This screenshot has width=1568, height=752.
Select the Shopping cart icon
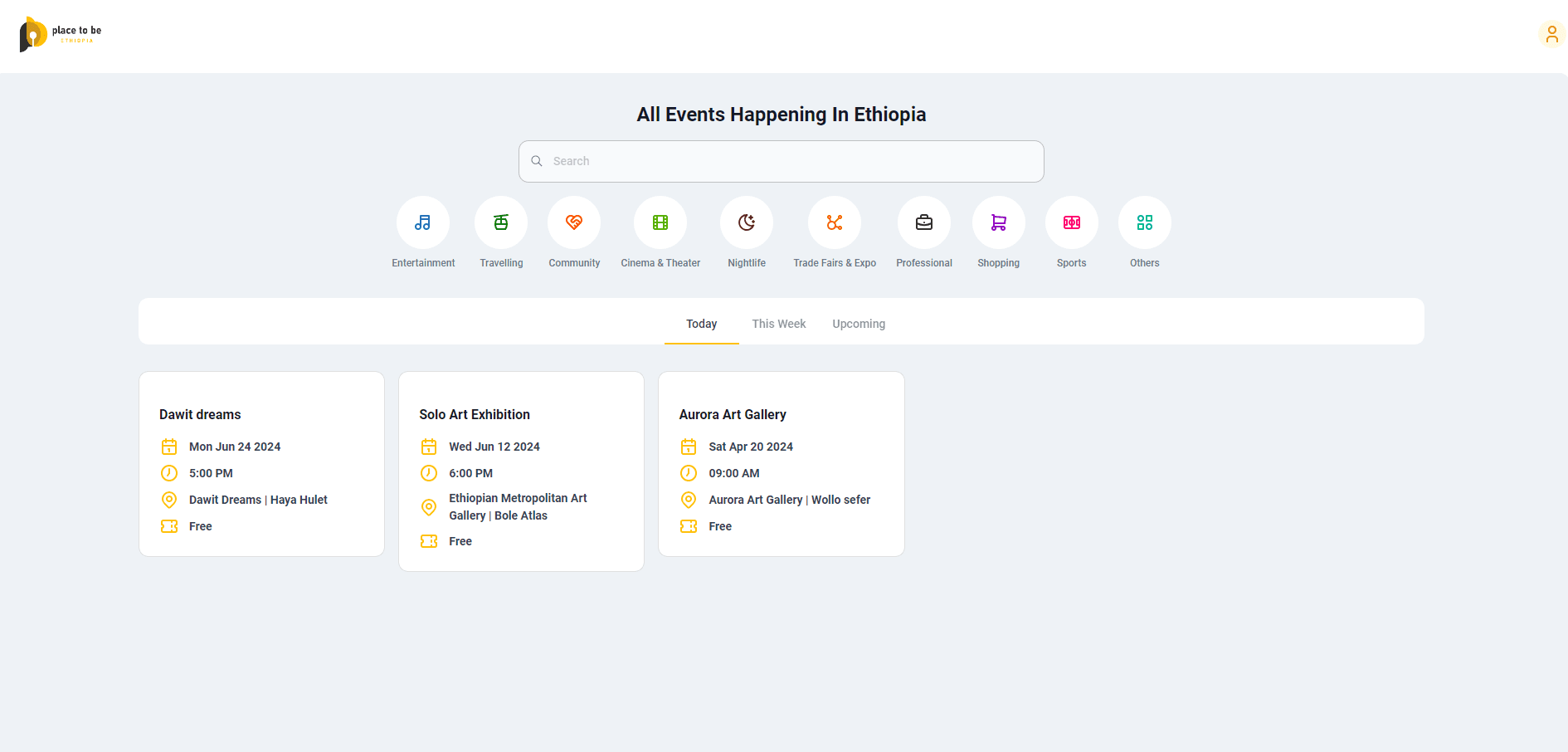pyautogui.click(x=999, y=222)
